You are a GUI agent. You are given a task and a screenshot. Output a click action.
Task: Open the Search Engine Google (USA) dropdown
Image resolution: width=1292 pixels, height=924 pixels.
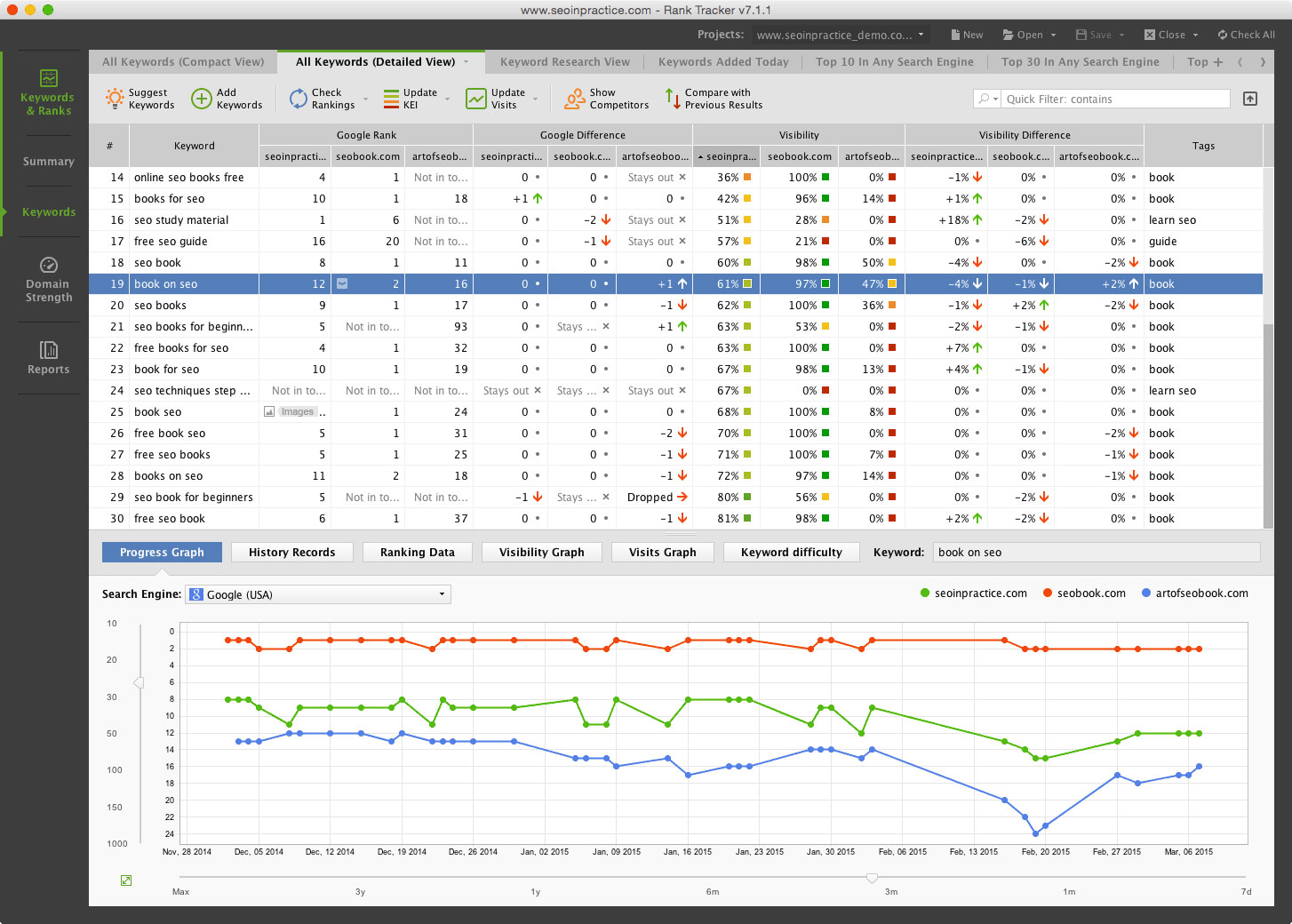click(x=318, y=594)
